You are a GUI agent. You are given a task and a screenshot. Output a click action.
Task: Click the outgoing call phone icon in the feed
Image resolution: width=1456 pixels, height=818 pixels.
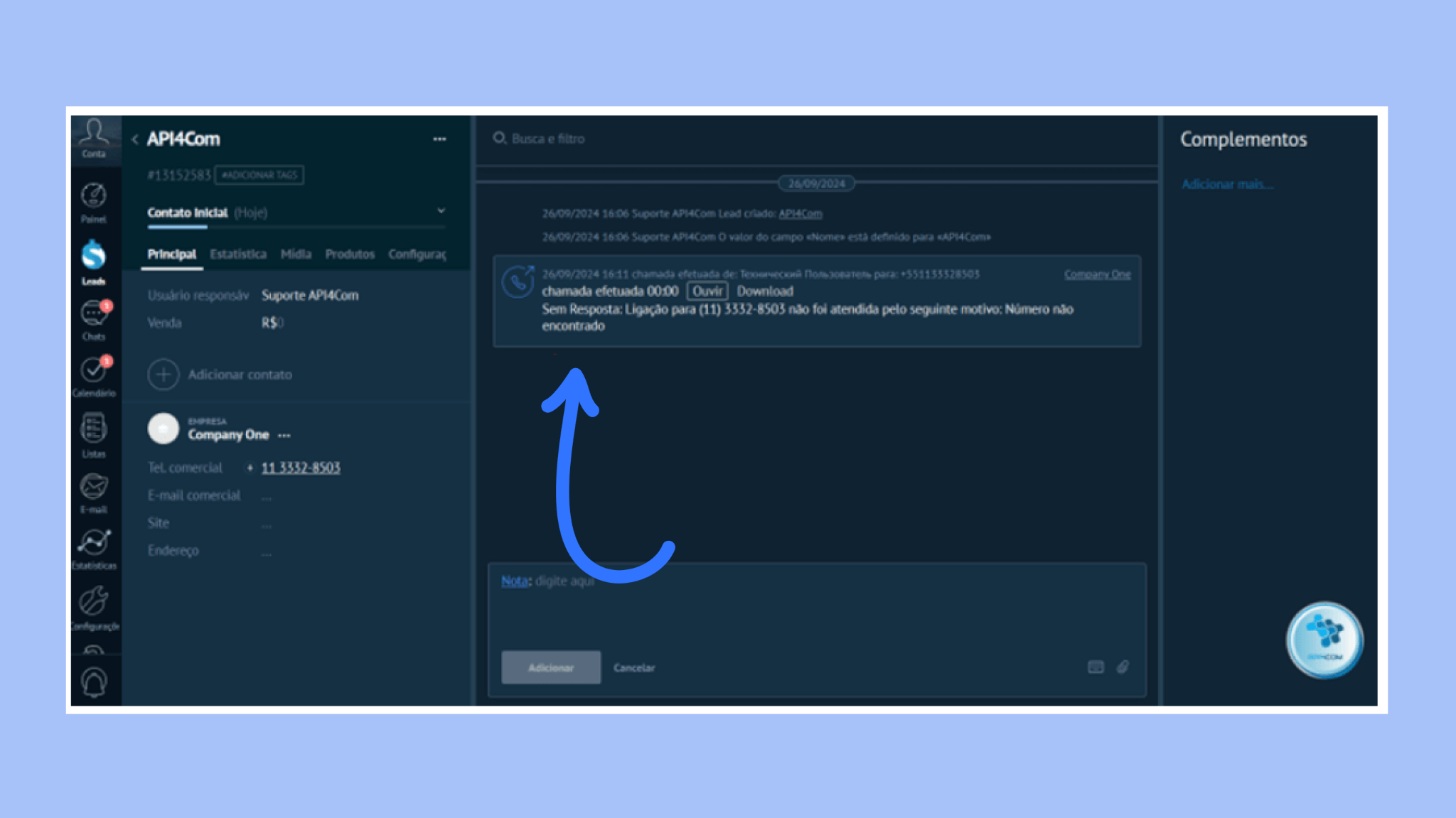(518, 281)
